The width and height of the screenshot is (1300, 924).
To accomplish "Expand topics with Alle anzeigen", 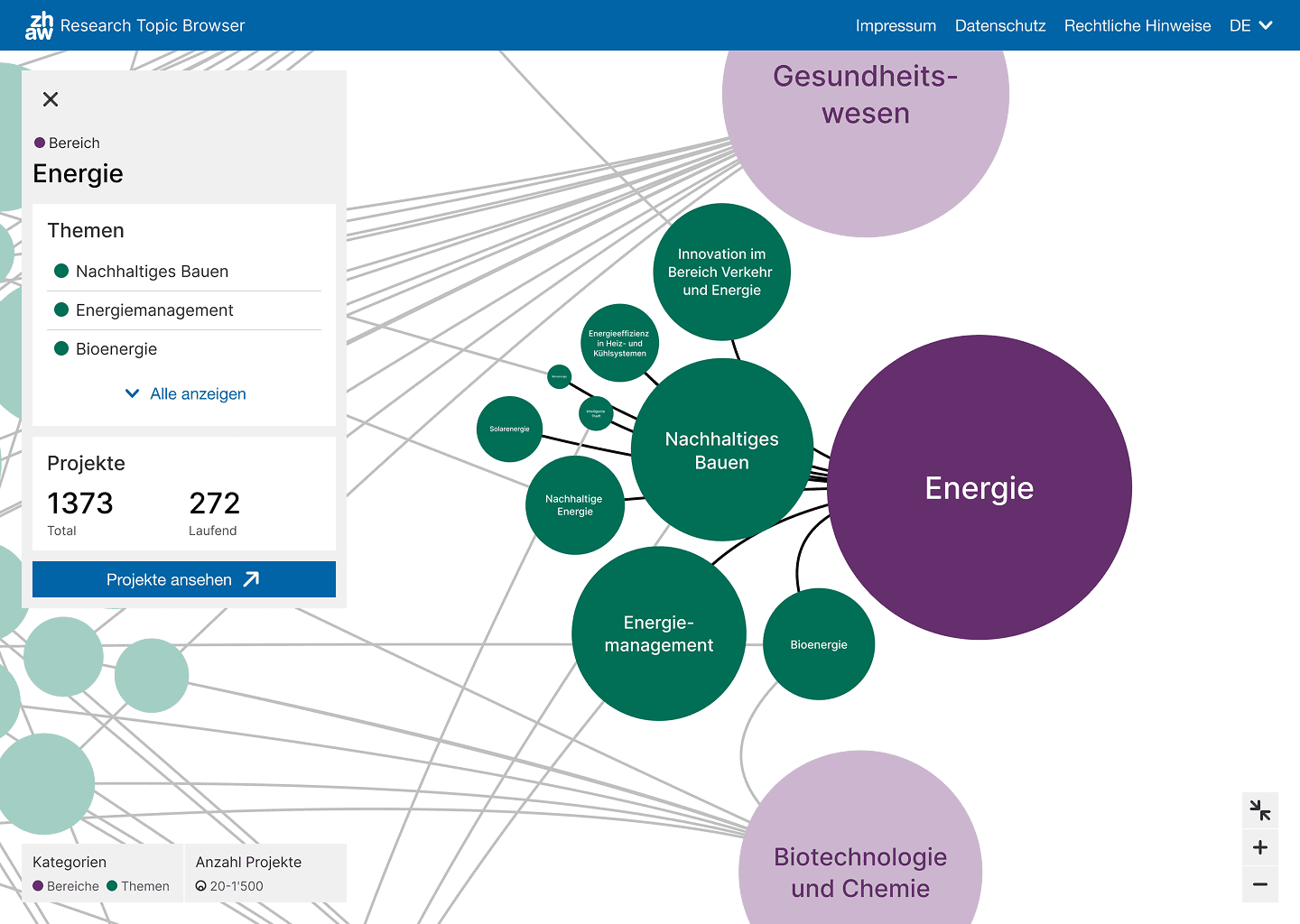I will (x=185, y=393).
